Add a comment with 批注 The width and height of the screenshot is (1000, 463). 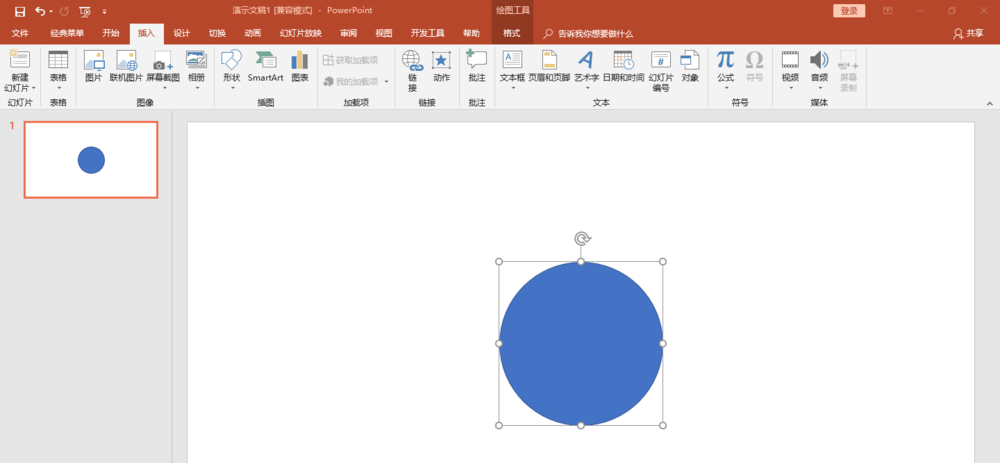tap(476, 66)
